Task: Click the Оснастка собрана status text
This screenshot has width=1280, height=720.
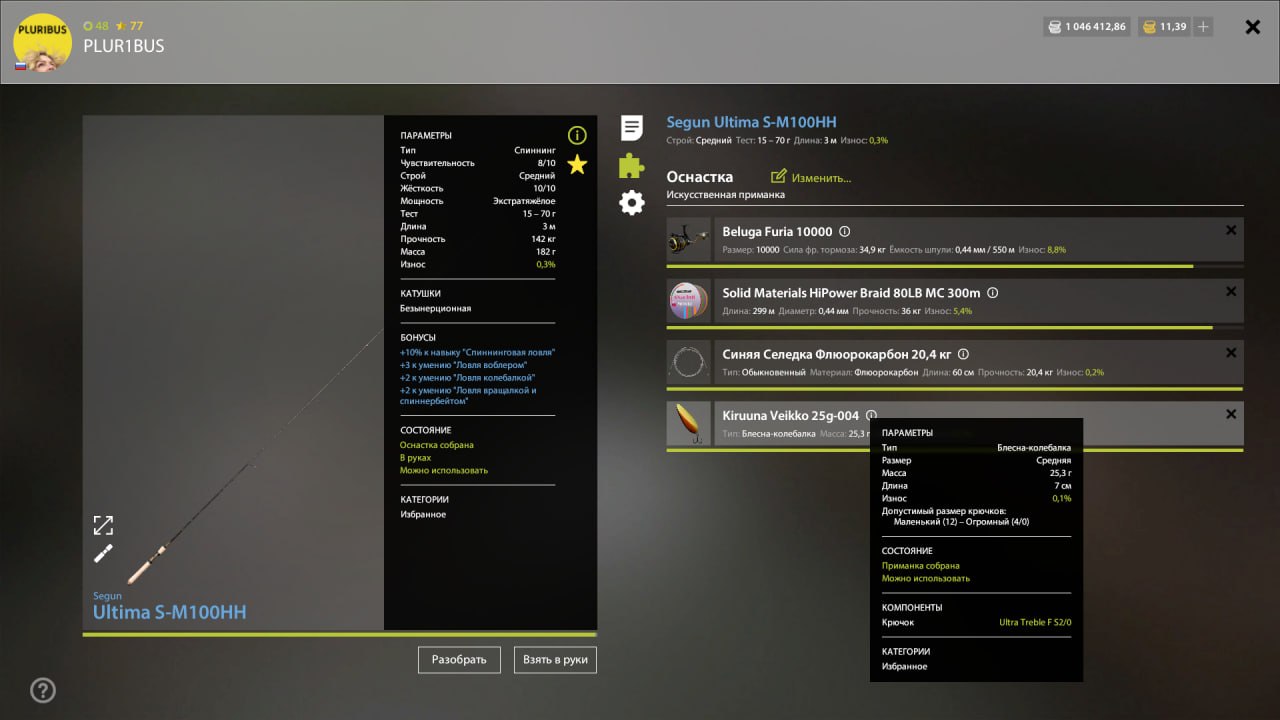Action: [437, 445]
